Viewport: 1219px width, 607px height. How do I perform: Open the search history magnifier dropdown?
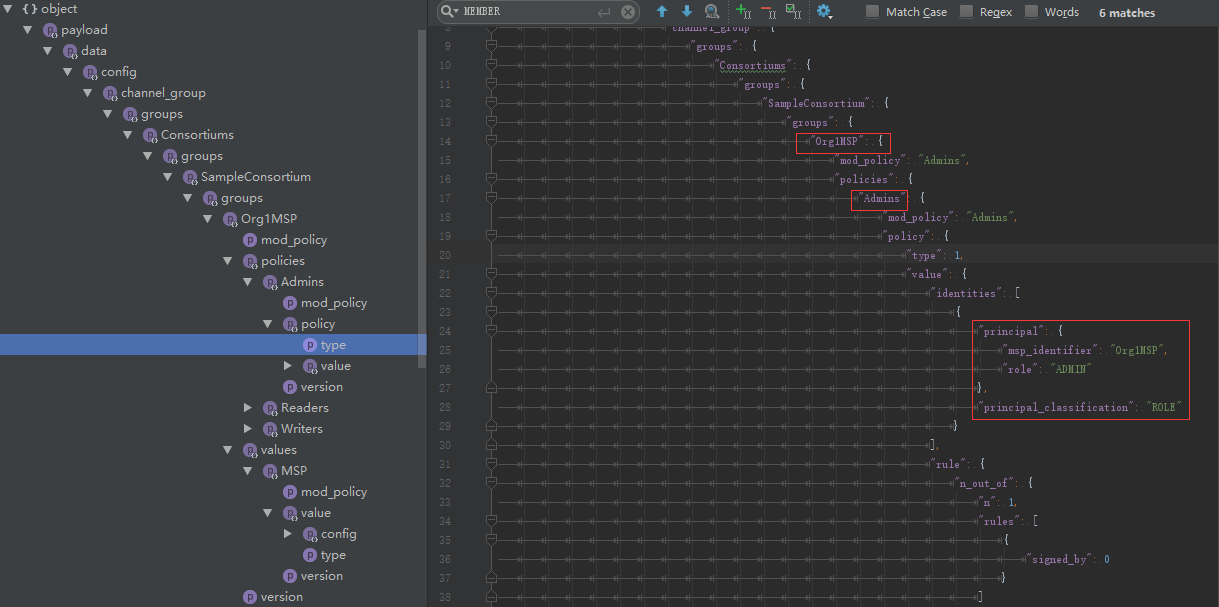click(x=450, y=12)
